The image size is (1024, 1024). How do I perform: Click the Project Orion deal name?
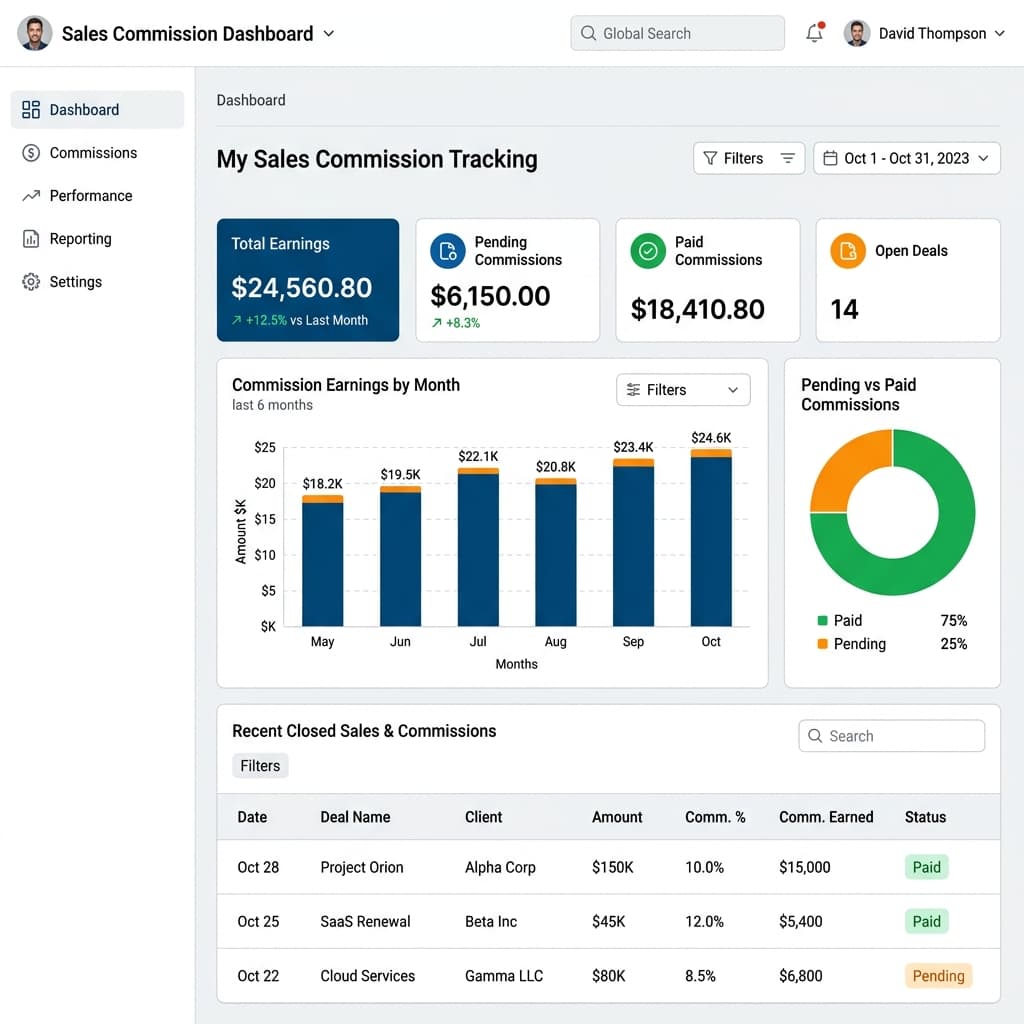(362, 867)
